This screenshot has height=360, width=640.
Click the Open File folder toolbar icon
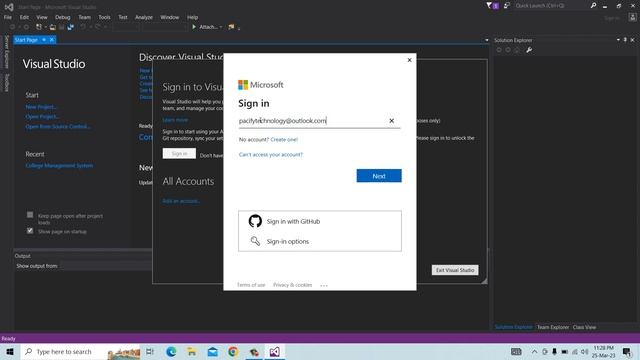53,27
